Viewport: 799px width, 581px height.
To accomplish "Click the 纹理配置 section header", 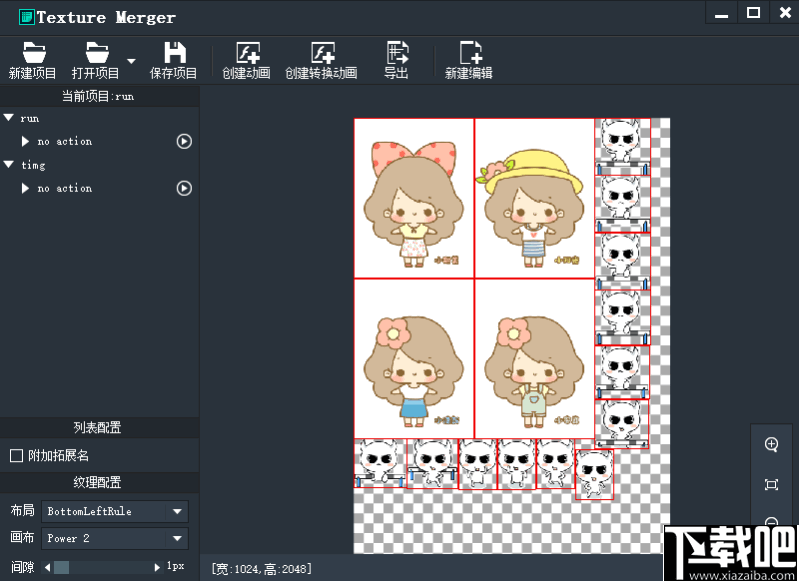I will pyautogui.click(x=97, y=482).
